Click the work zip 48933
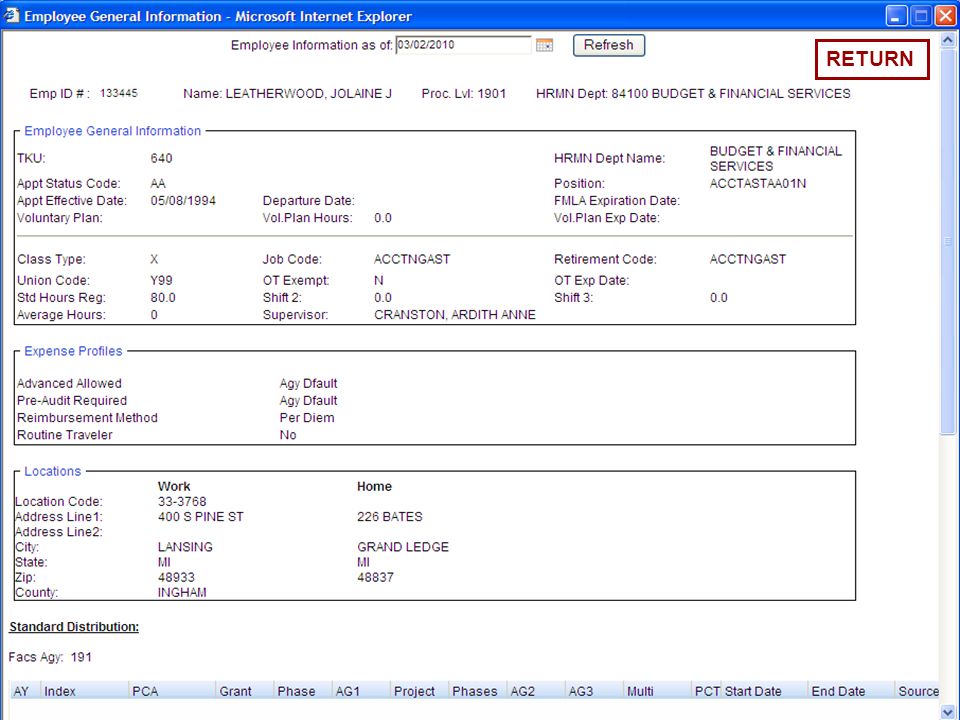Screen dimensions: 960x720 tap(176, 577)
